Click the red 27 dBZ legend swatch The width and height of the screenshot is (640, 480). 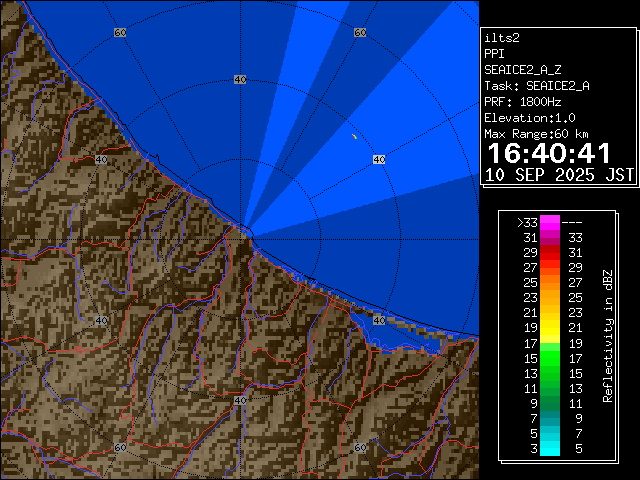pyautogui.click(x=550, y=268)
